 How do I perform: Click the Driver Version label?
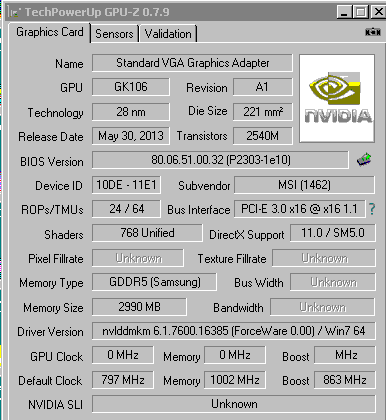click(x=50, y=332)
